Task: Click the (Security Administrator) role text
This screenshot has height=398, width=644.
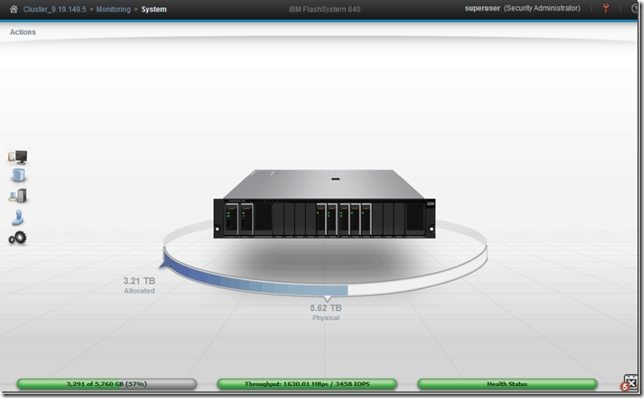Action: pos(542,8)
